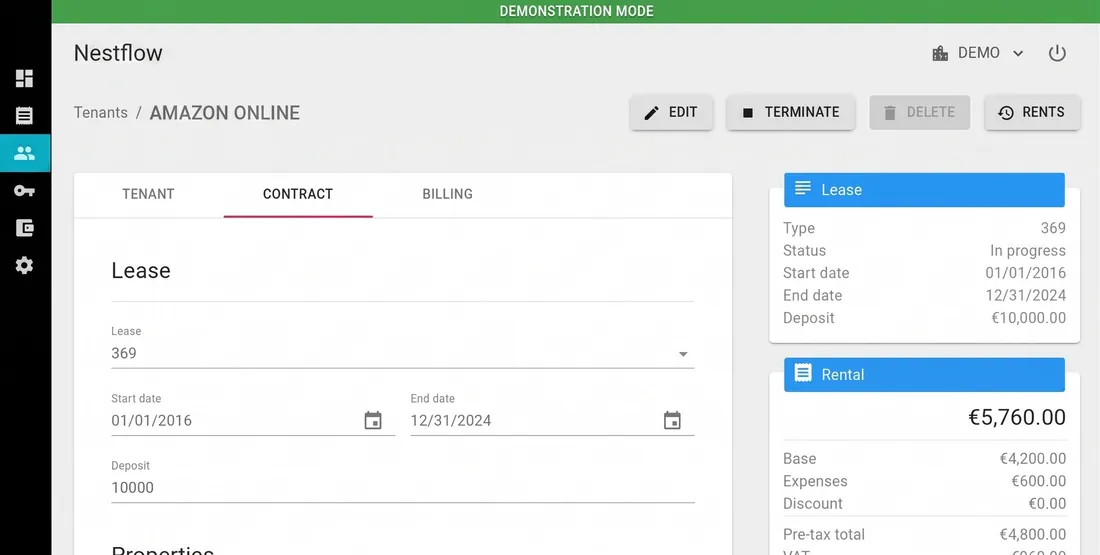This screenshot has height=555, width=1100.
Task: Click the 12/31/2024 date in Lease card
Action: [x=1026, y=295]
